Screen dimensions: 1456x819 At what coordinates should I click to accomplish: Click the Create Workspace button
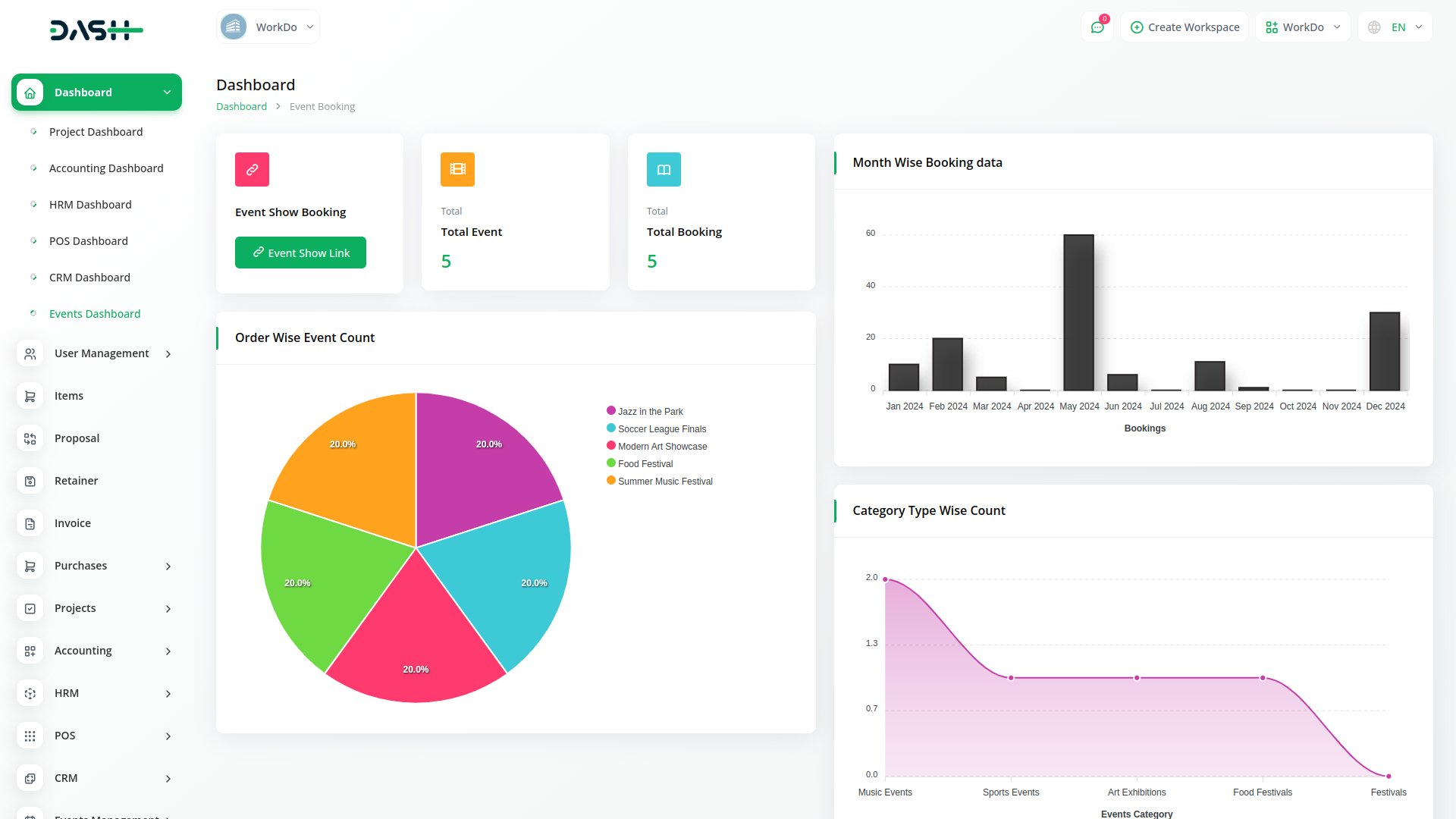tap(1185, 27)
